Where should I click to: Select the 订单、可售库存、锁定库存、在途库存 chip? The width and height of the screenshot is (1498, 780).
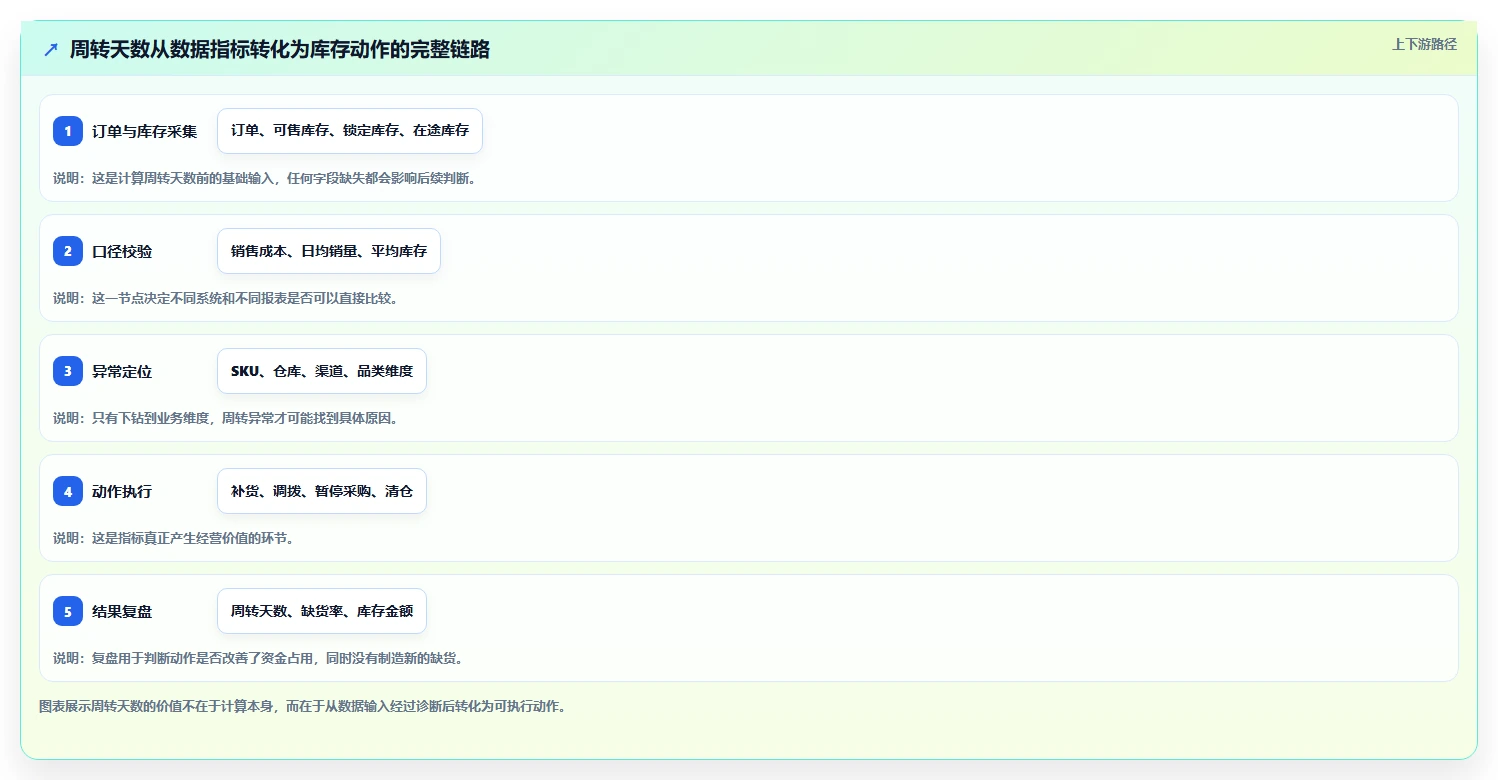(350, 131)
